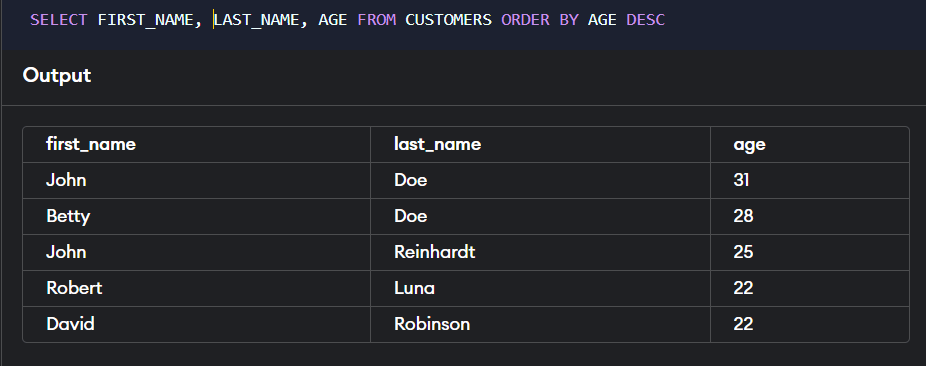Viewport: 926px width, 366px height.
Task: Select the Output heading
Action: [57, 75]
